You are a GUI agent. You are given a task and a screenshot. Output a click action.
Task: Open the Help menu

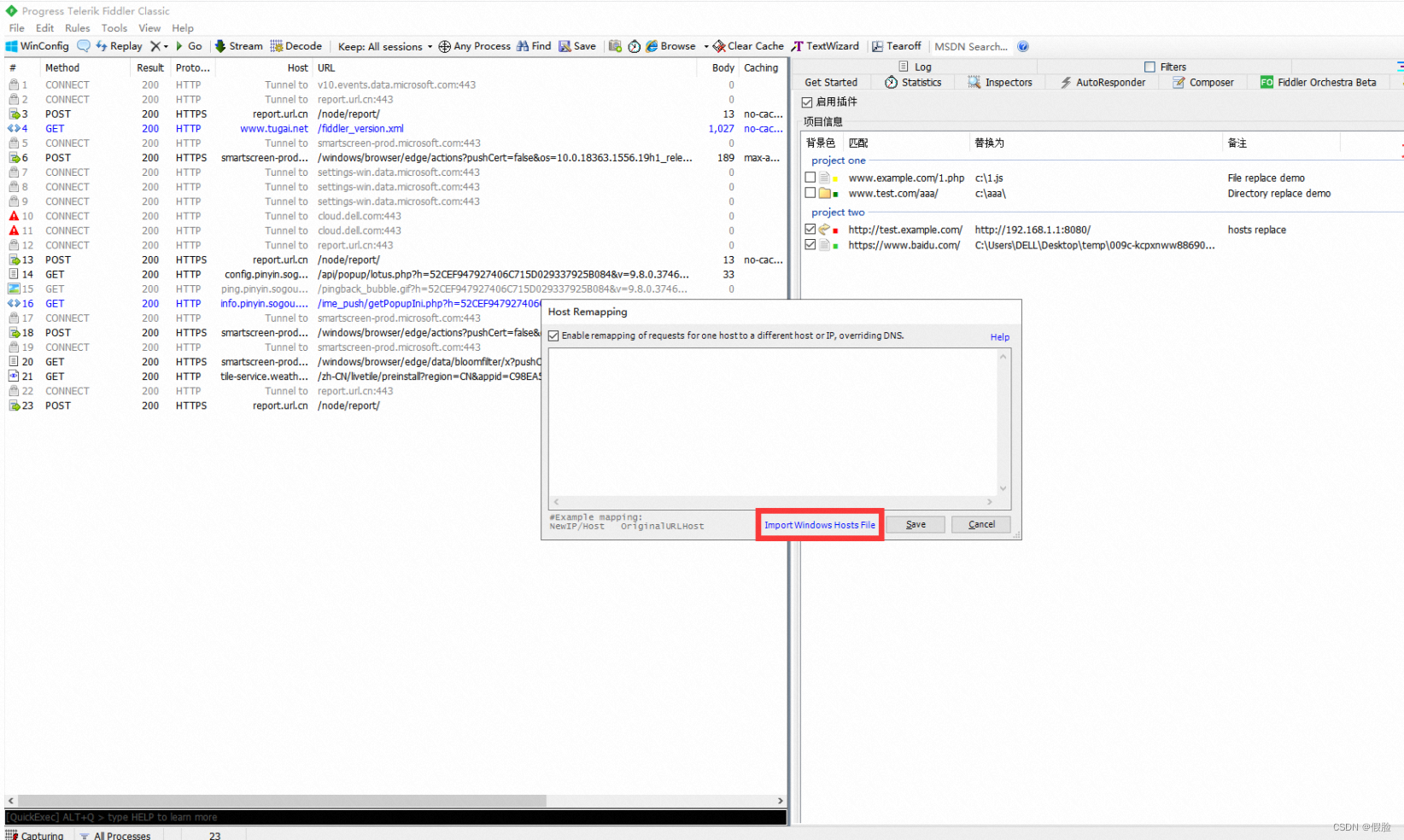click(x=183, y=28)
